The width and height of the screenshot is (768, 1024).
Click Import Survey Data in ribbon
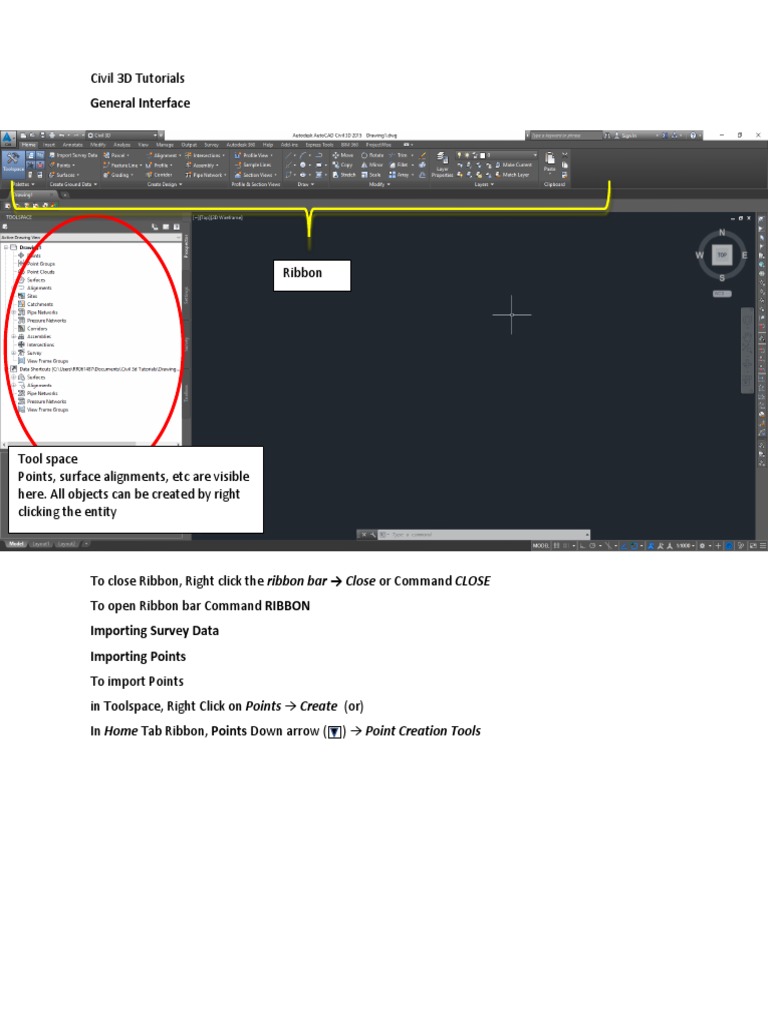click(73, 155)
